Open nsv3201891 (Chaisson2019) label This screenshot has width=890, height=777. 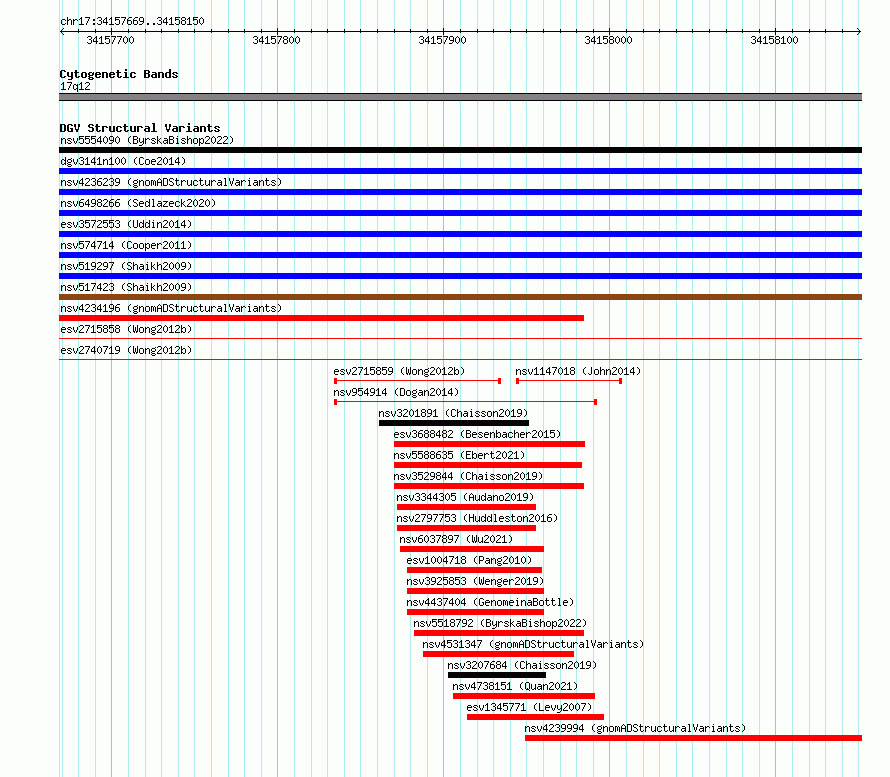pos(453,413)
